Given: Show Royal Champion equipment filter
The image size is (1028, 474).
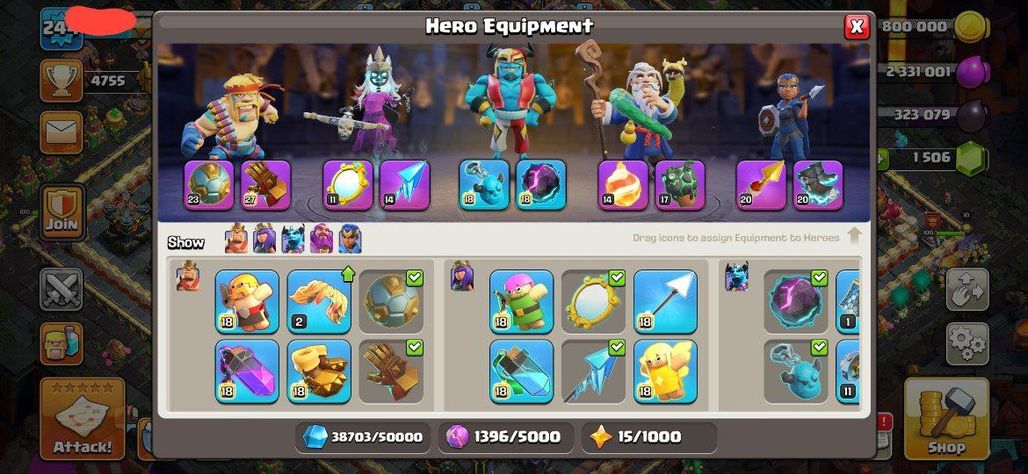Looking at the screenshot, I should tap(349, 239).
